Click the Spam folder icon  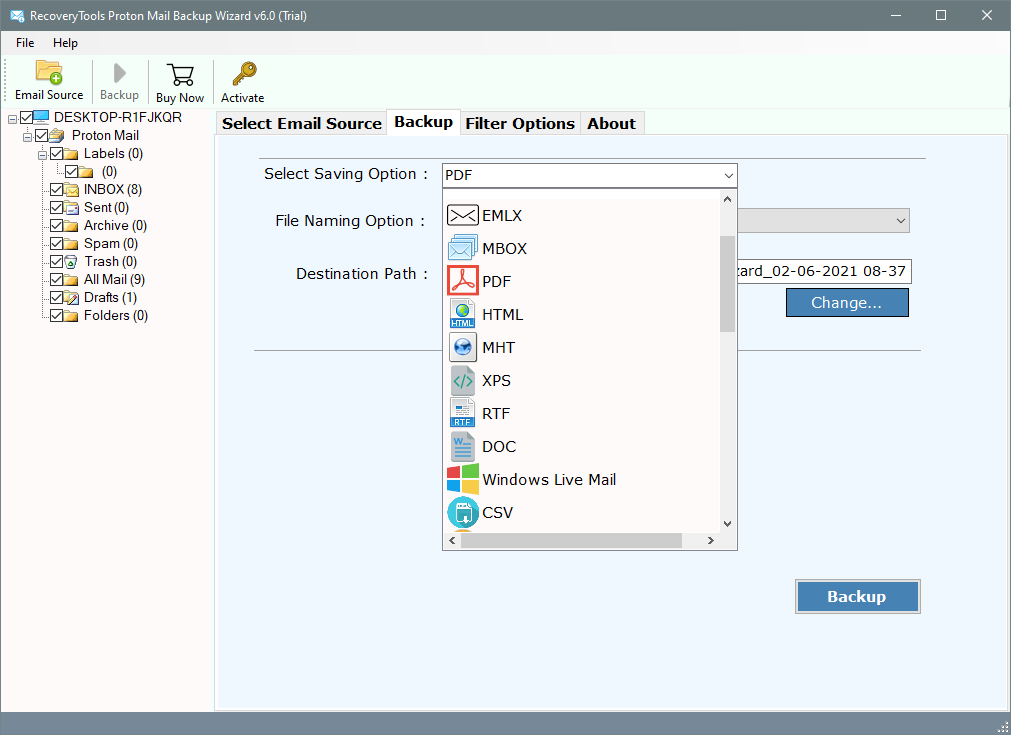point(72,244)
